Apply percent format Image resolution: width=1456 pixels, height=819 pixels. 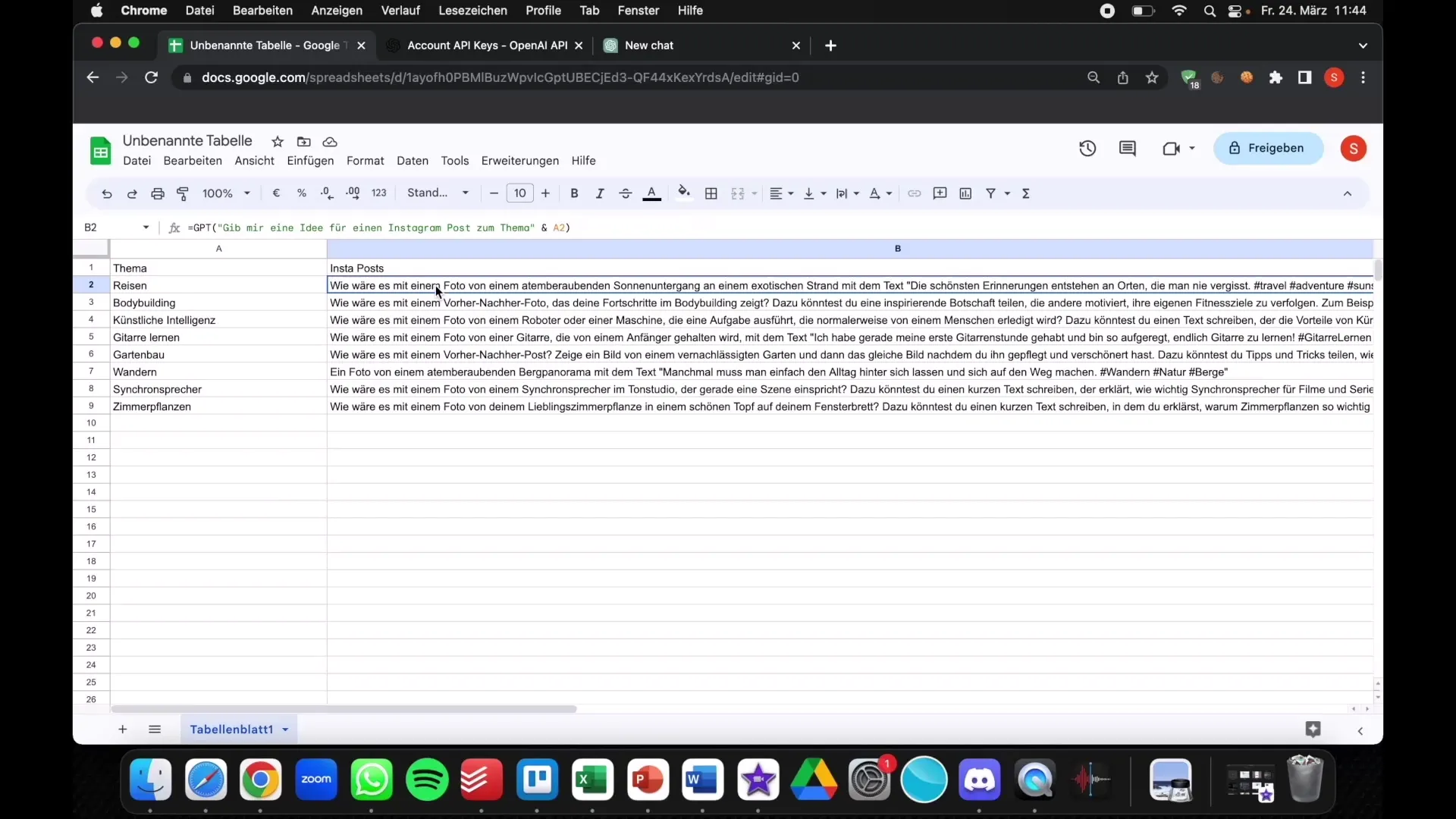click(302, 193)
